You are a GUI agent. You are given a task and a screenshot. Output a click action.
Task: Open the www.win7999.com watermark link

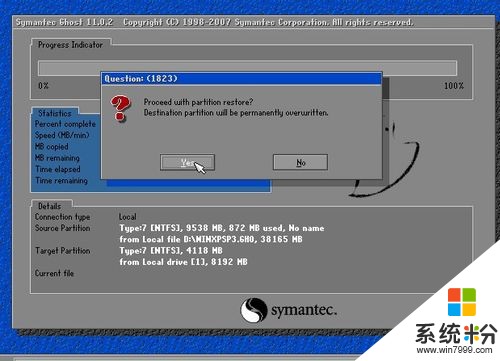pyautogui.click(x=455, y=350)
